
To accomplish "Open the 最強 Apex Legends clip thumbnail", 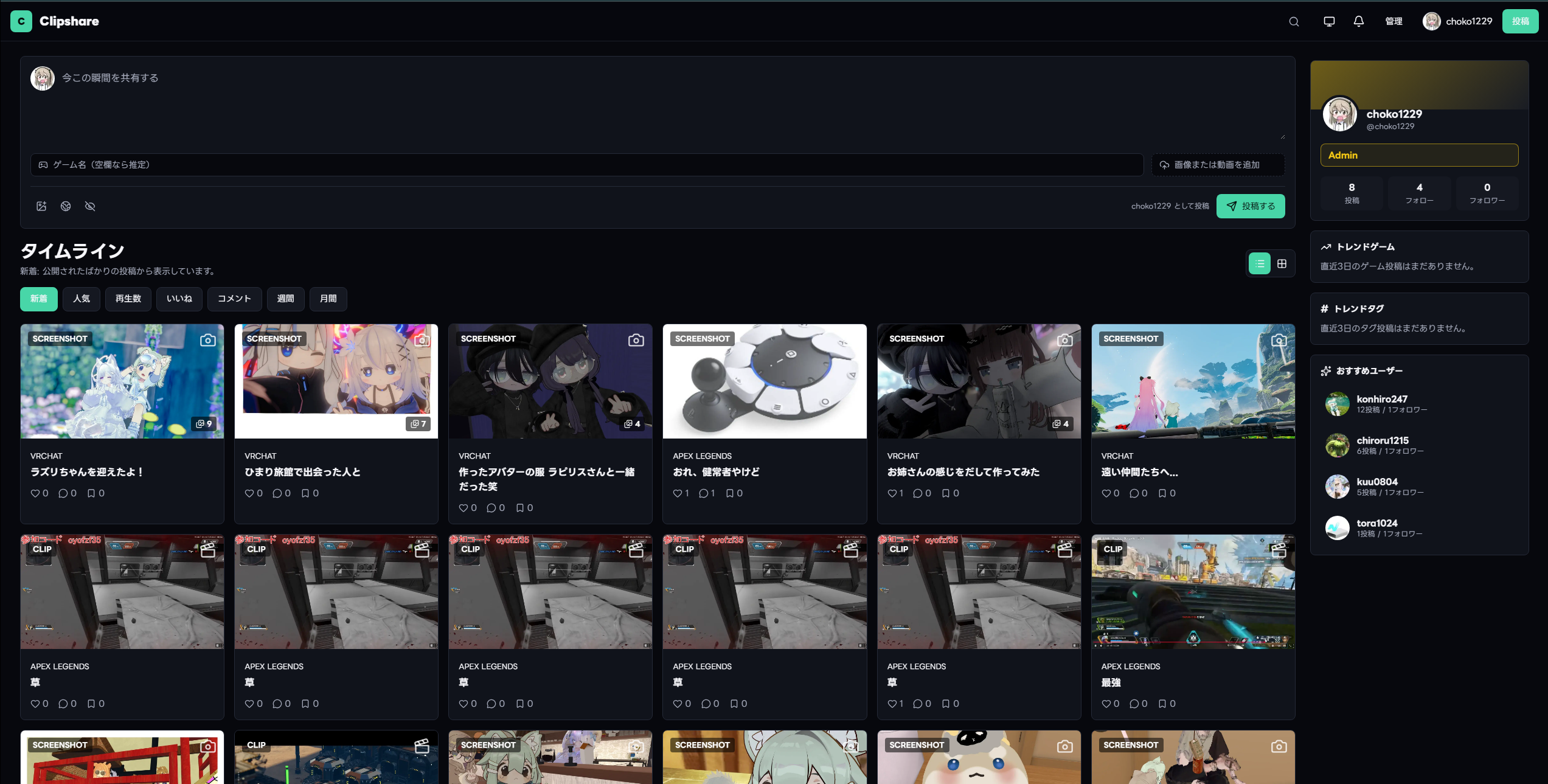I will coord(1193,592).
